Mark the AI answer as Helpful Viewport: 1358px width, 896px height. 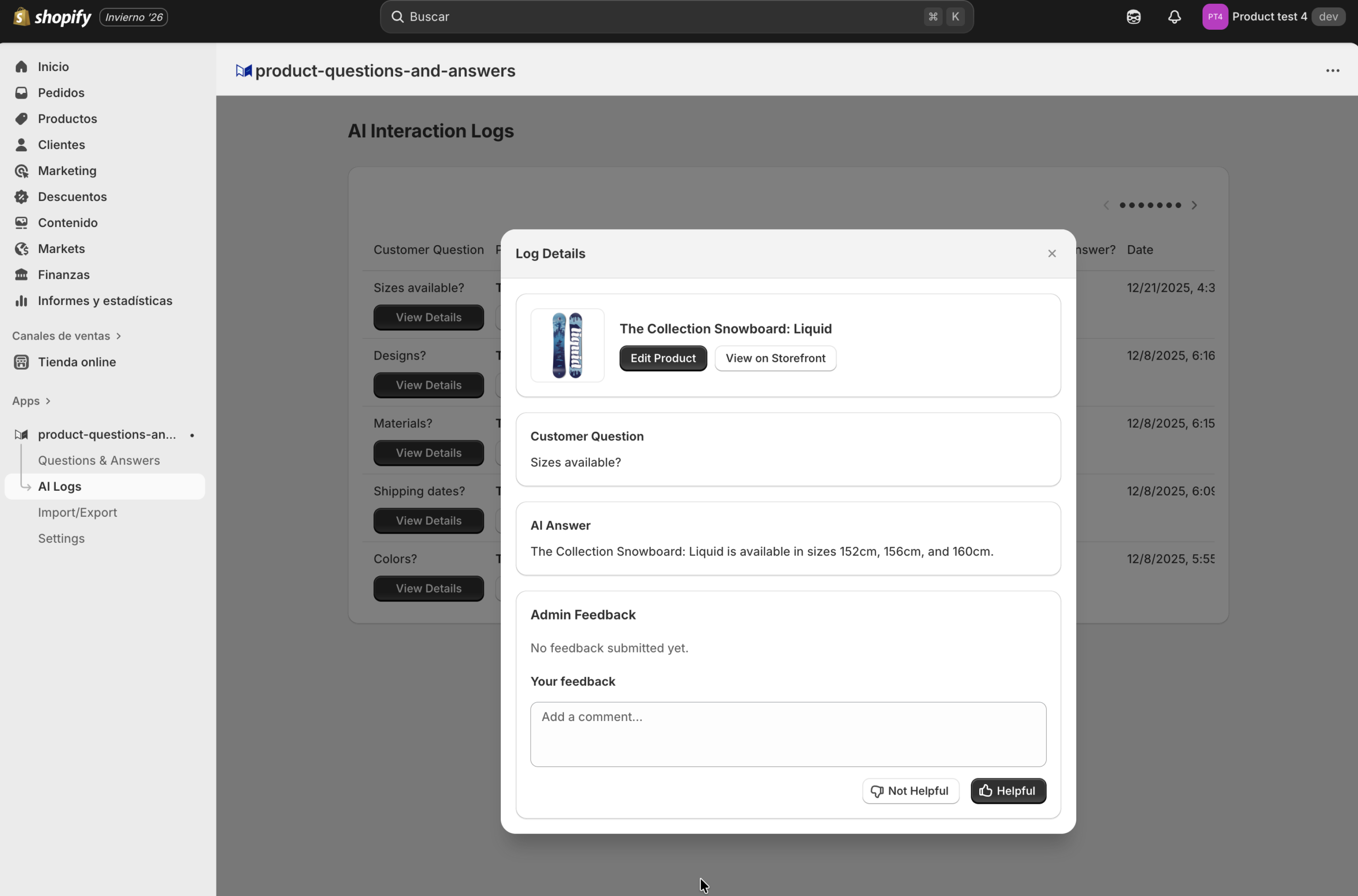pos(1008,791)
